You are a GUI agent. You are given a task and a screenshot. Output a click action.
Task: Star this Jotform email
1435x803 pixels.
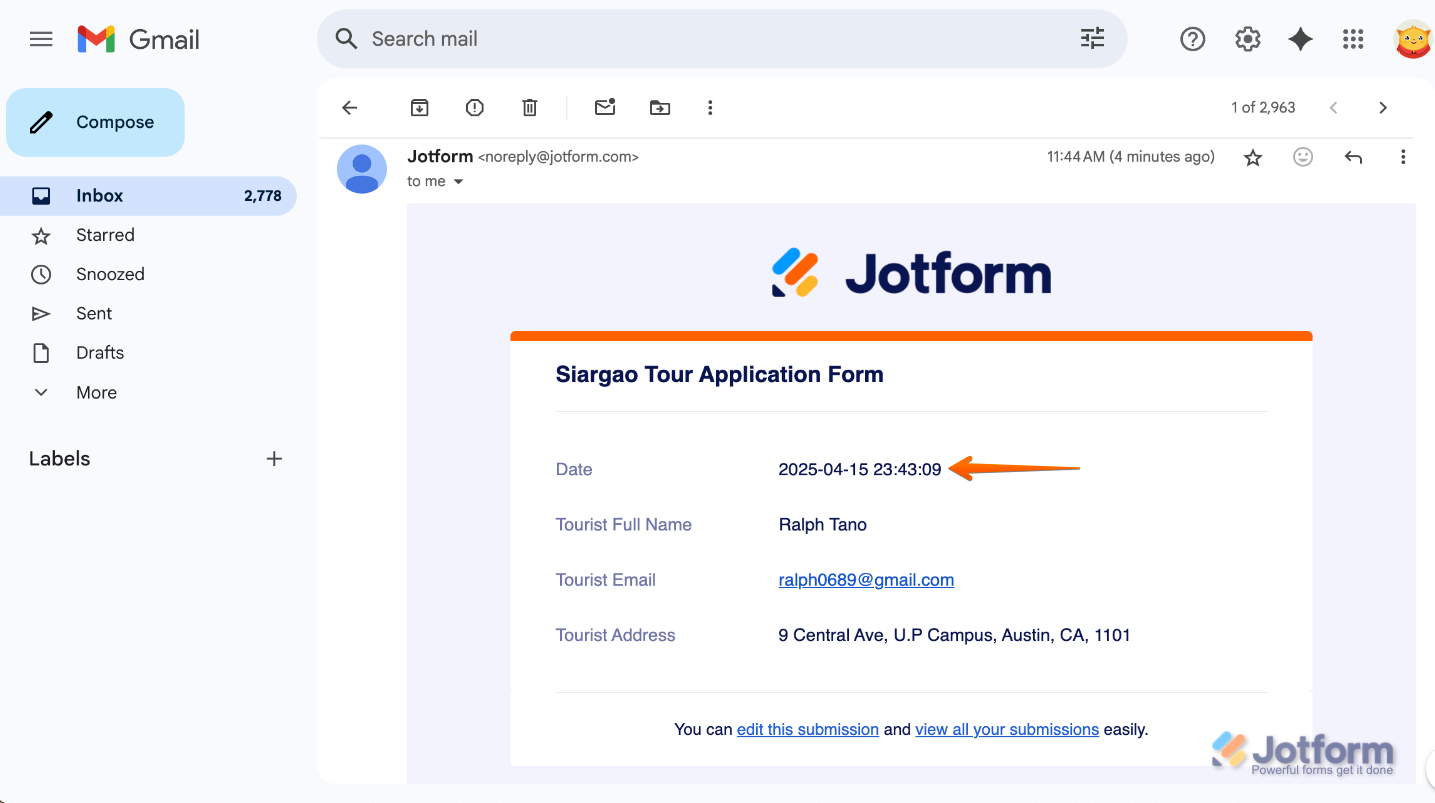pyautogui.click(x=1253, y=157)
